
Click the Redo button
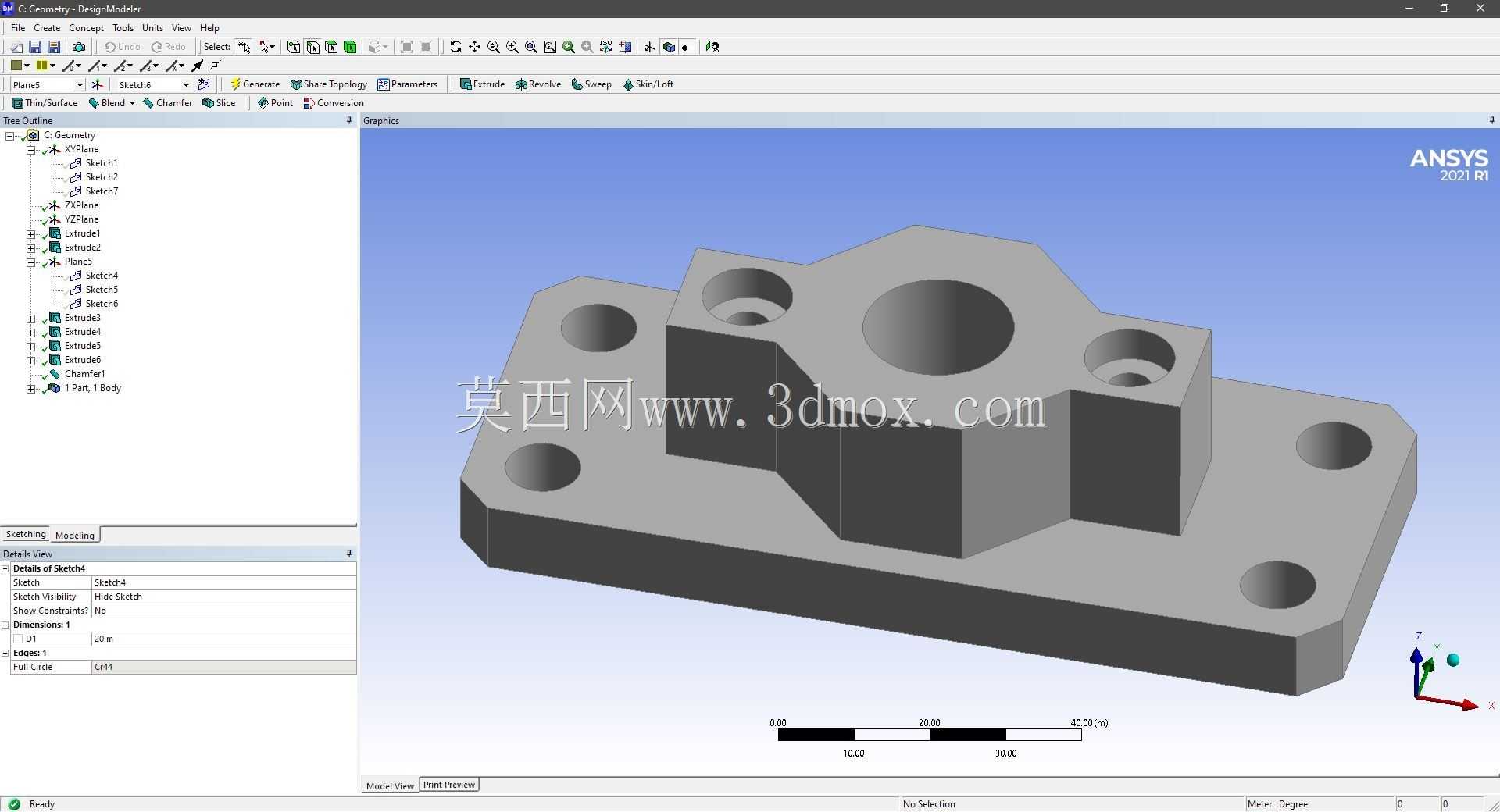click(x=169, y=47)
